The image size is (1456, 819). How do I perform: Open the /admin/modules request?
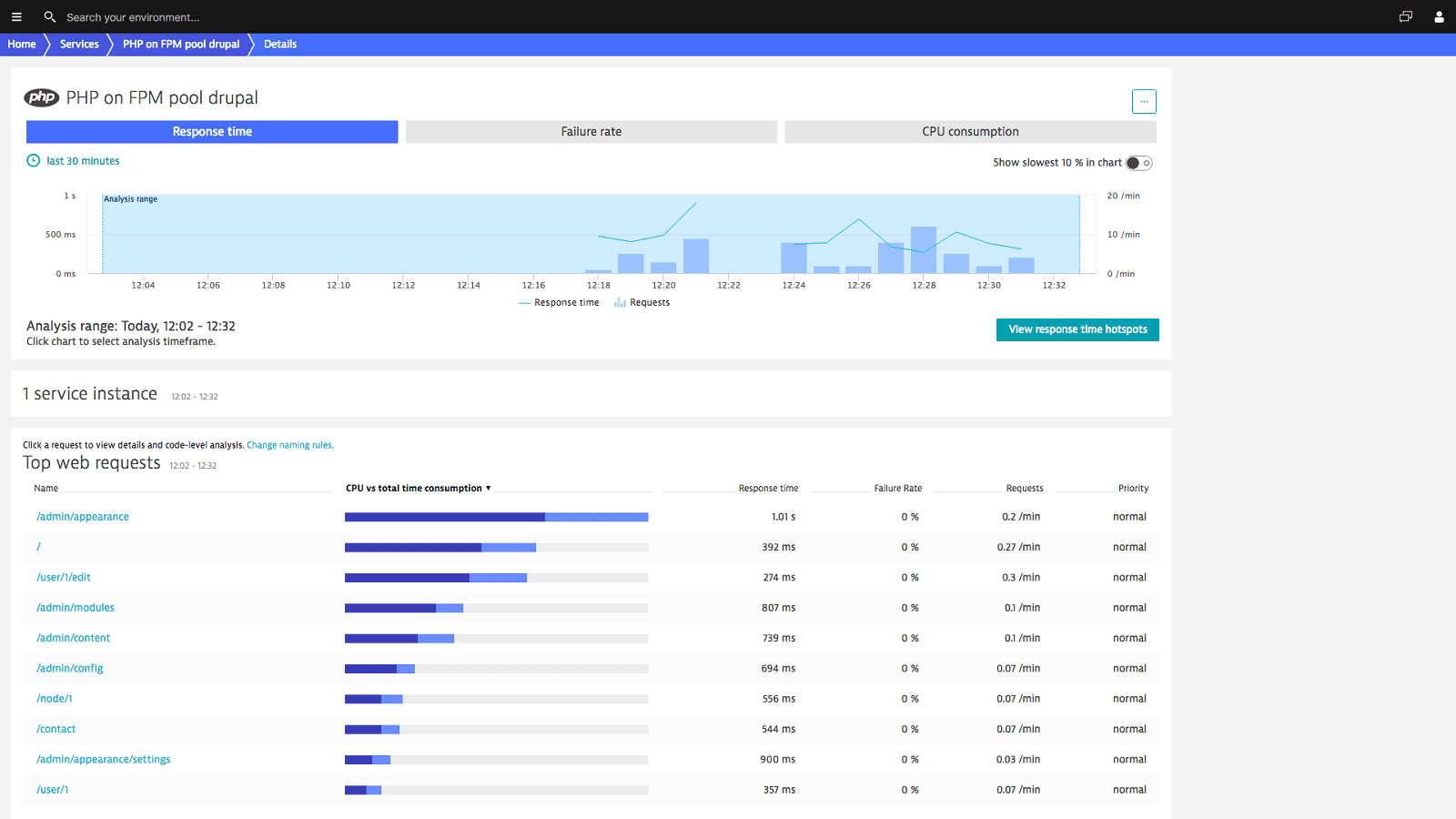tap(76, 608)
